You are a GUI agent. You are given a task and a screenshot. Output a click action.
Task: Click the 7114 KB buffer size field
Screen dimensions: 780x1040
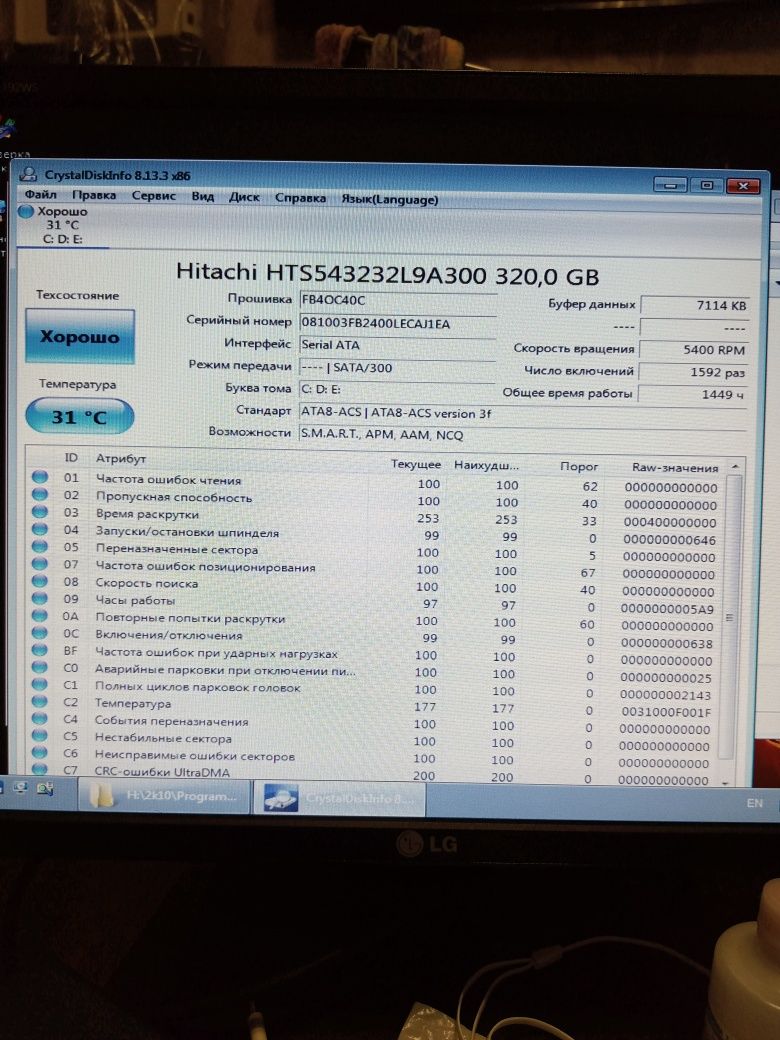tap(695, 305)
